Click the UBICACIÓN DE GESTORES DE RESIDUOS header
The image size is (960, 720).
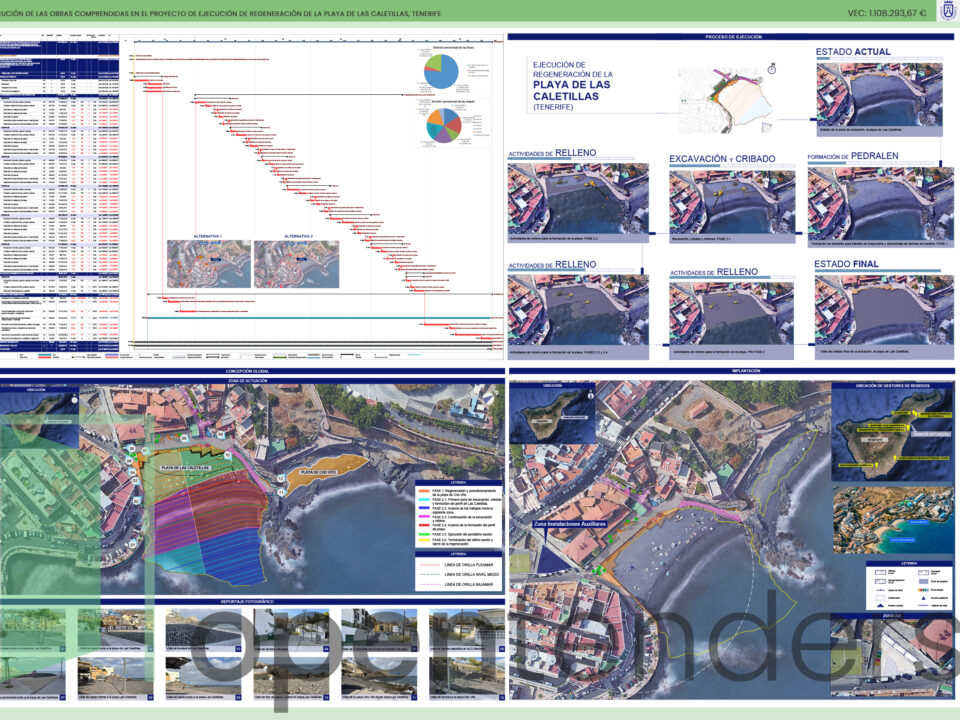[893, 386]
